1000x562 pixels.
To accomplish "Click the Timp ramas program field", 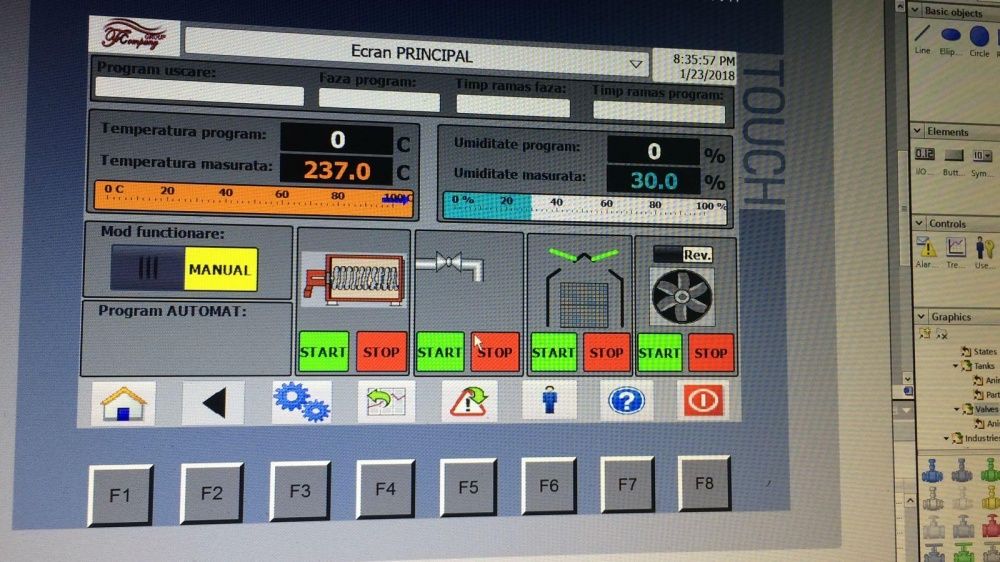I will pyautogui.click(x=659, y=112).
